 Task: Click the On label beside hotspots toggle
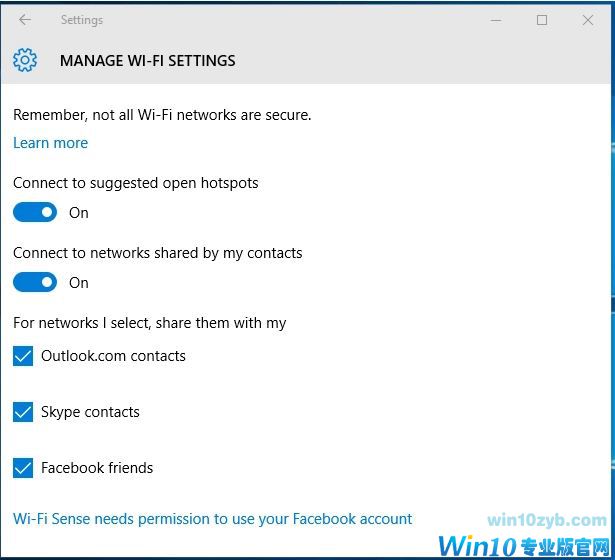click(x=79, y=213)
